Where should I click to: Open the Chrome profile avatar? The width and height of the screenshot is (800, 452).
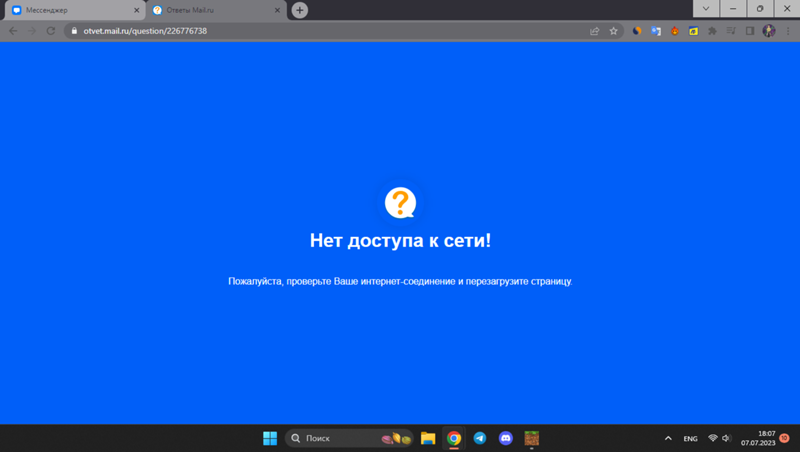(768, 31)
